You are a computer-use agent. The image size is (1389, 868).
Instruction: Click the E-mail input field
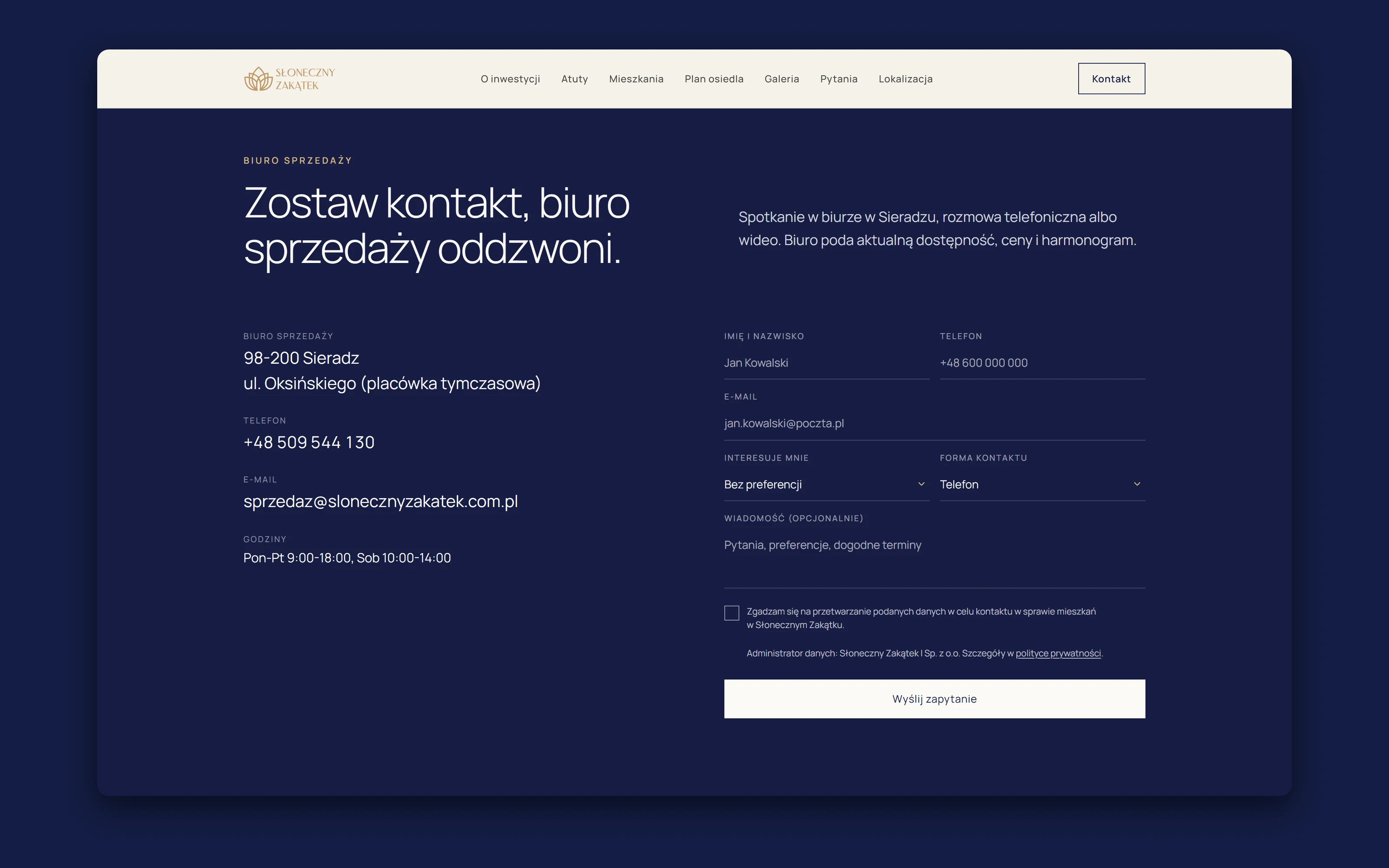pos(935,424)
